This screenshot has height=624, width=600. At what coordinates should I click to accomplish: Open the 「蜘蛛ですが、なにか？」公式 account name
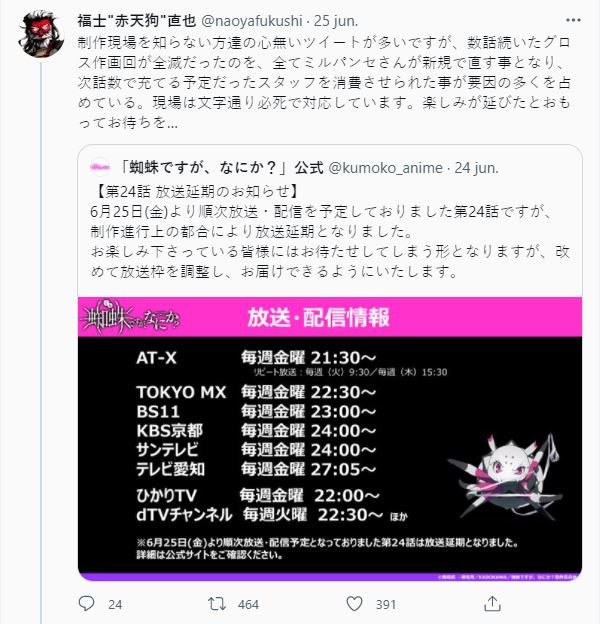click(221, 168)
